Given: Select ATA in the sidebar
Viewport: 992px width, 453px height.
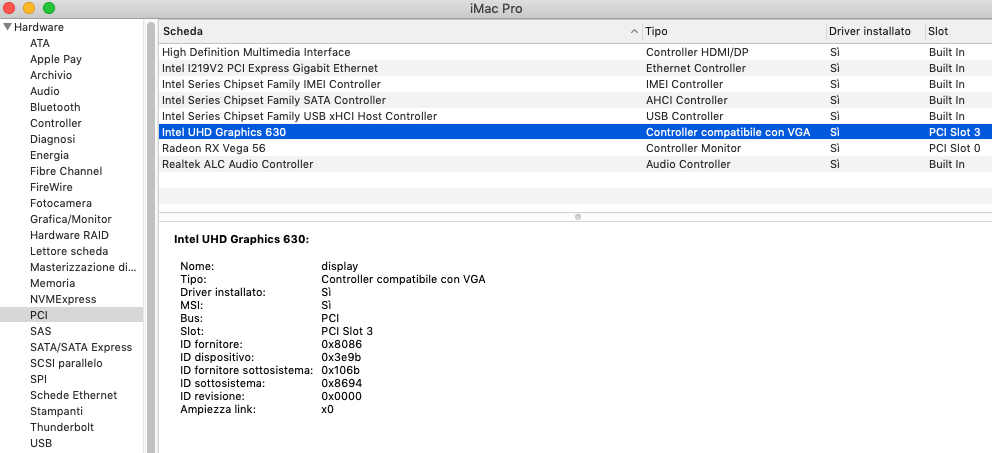Looking at the screenshot, I should [x=40, y=43].
